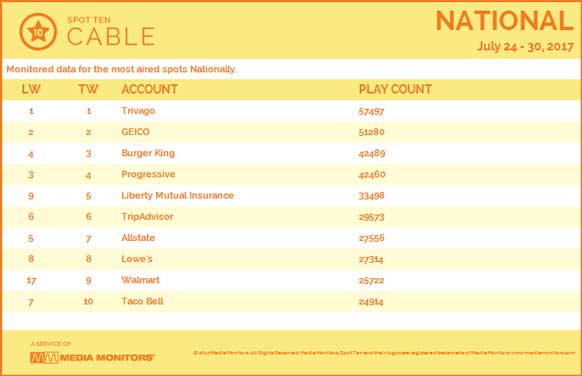Open the Burger King account entry
The height and width of the screenshot is (376, 582).
148,153
